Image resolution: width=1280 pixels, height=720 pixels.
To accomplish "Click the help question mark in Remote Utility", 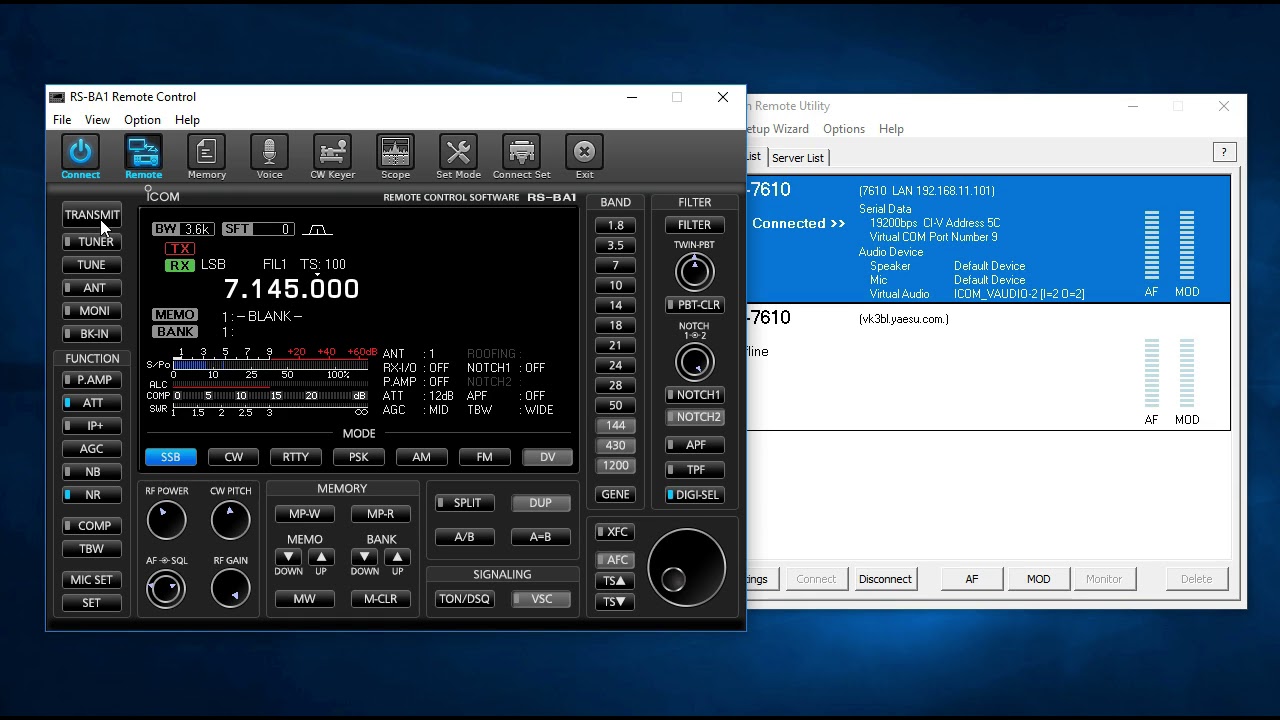I will [1224, 152].
